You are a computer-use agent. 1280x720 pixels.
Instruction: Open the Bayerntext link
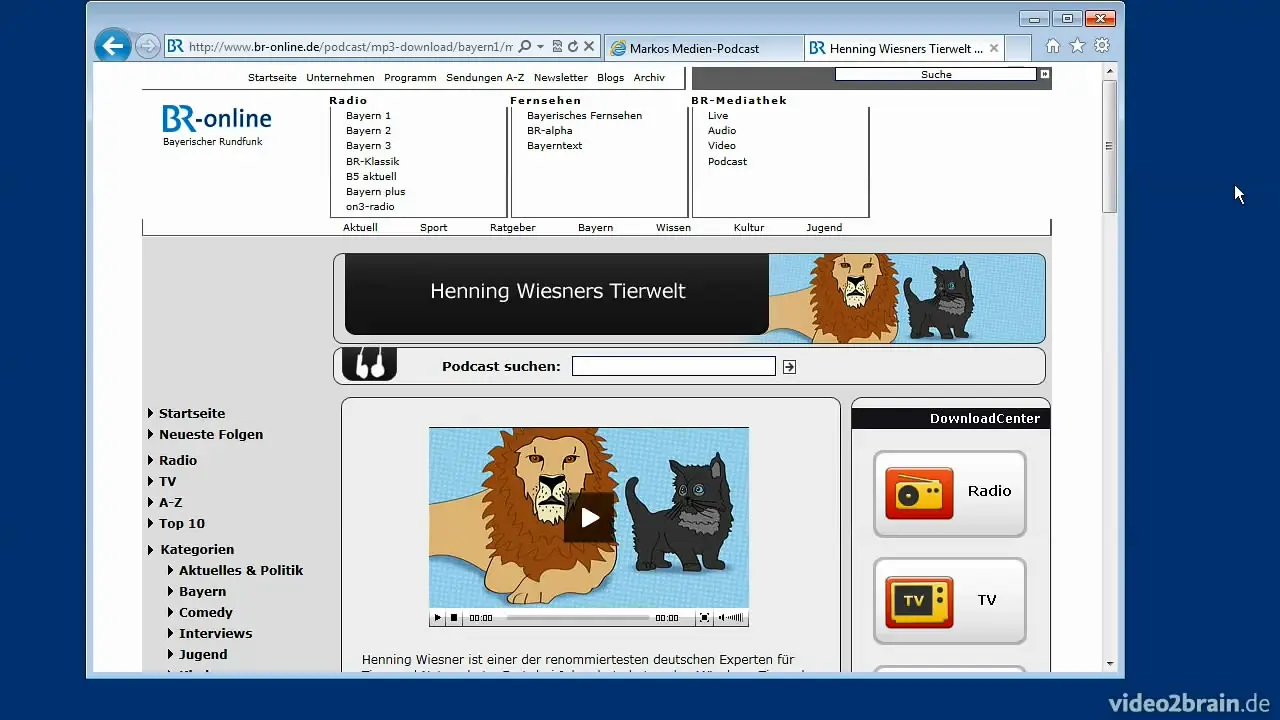coord(554,146)
